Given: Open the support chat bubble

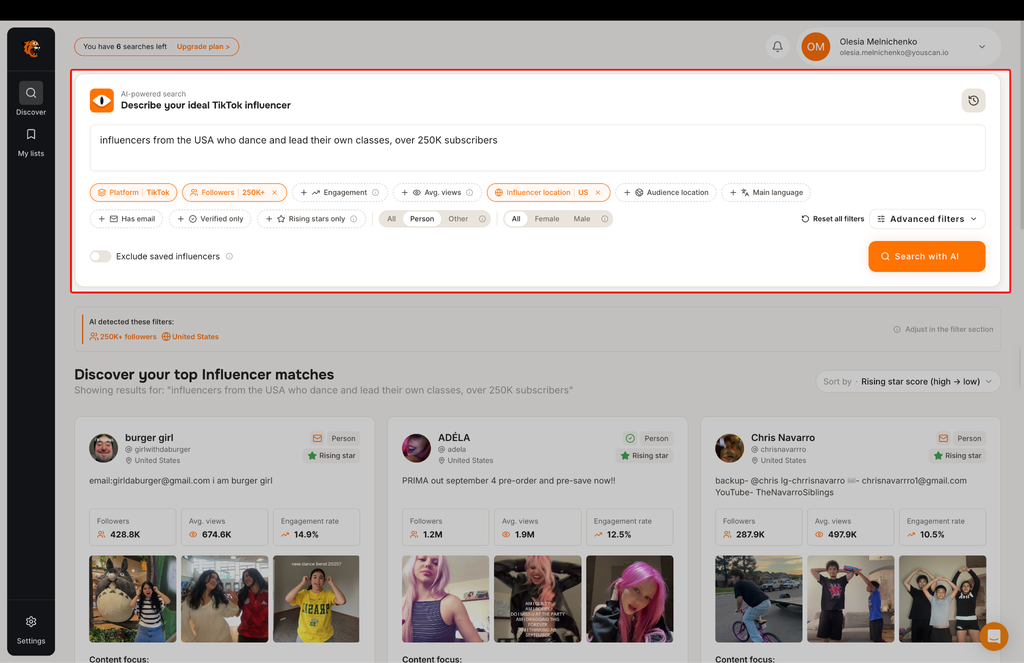Looking at the screenshot, I should [x=993, y=636].
